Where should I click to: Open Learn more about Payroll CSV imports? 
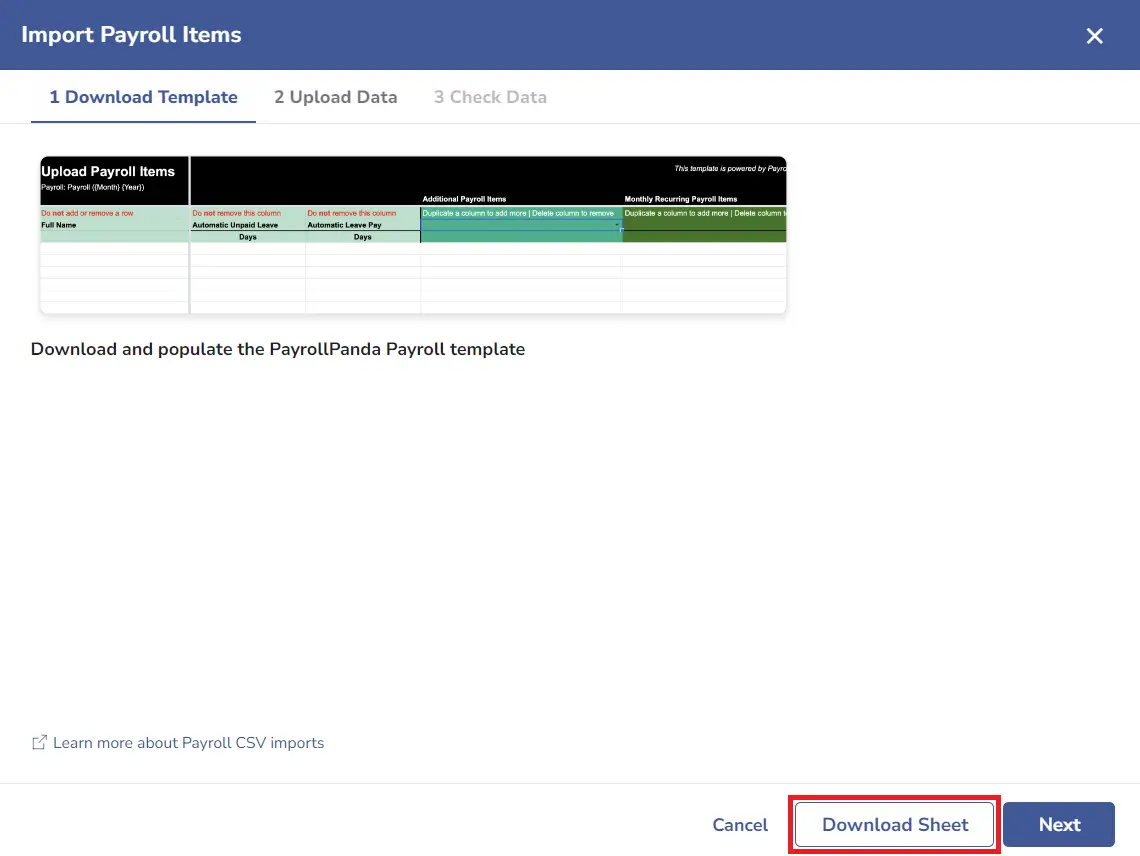[188, 743]
